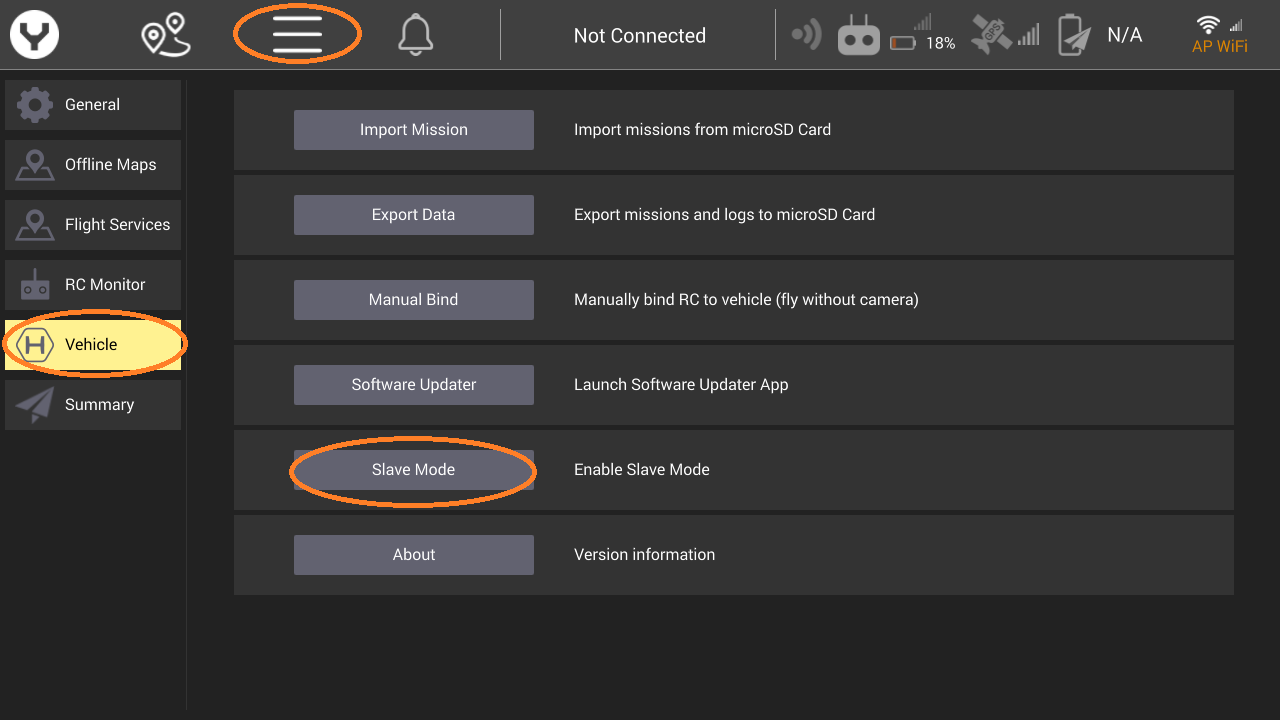1280x720 pixels.
Task: Tap the telemetry signal broadcast icon
Action: [x=805, y=35]
